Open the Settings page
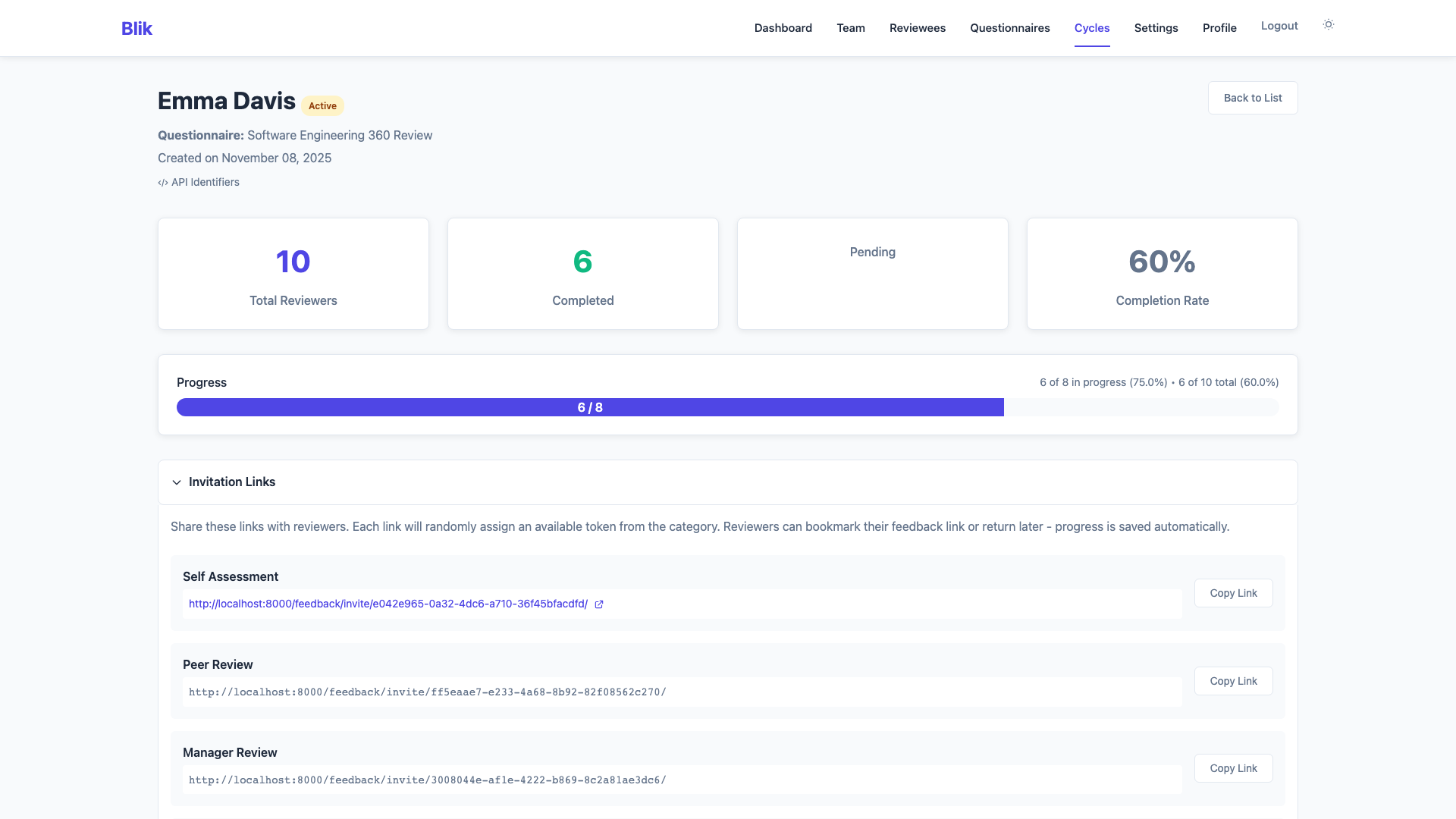 [1156, 27]
